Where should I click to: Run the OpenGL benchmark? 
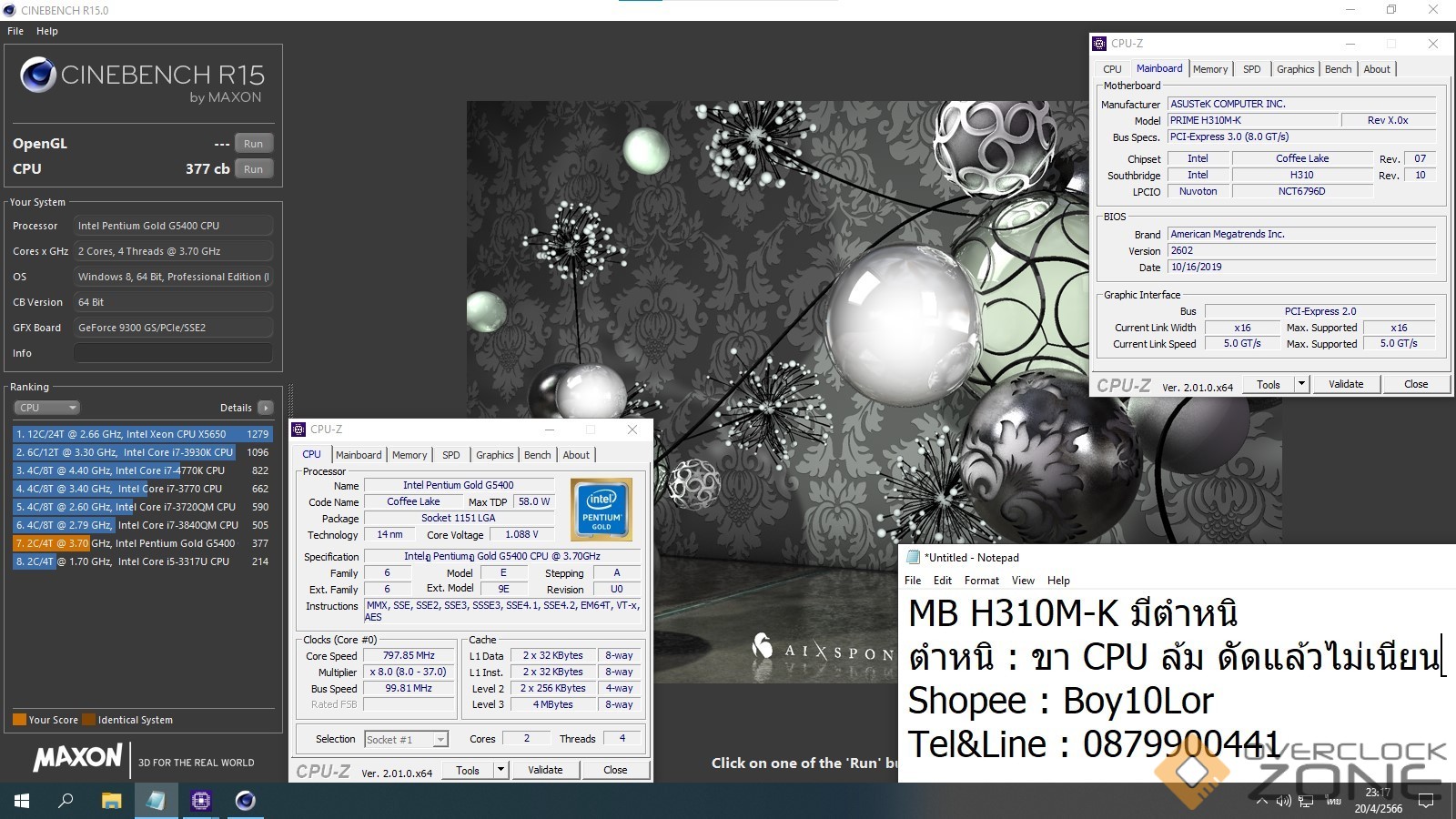click(253, 144)
